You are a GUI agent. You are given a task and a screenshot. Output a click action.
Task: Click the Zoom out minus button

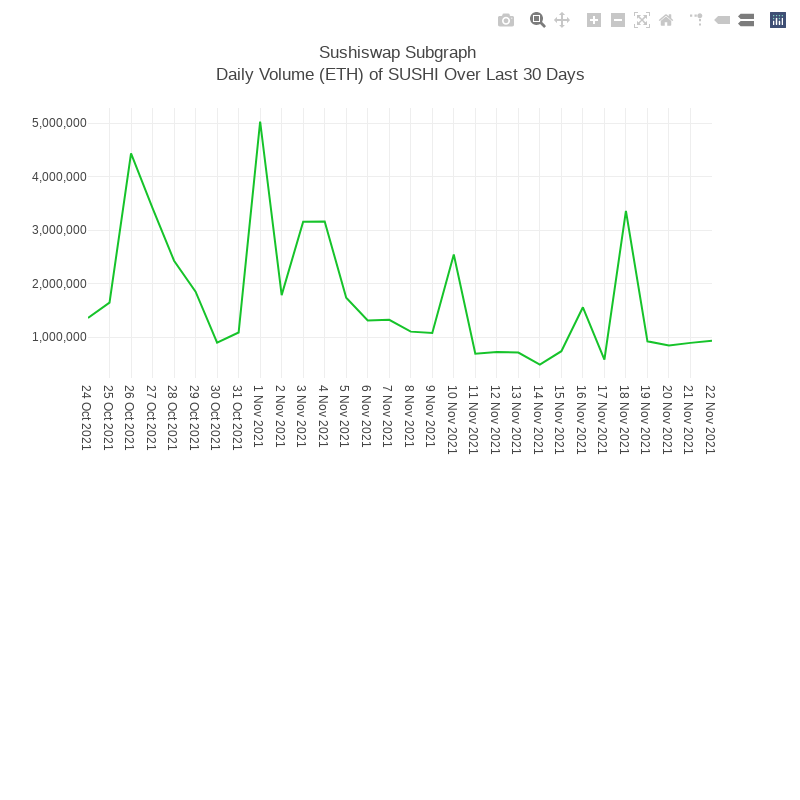(618, 20)
